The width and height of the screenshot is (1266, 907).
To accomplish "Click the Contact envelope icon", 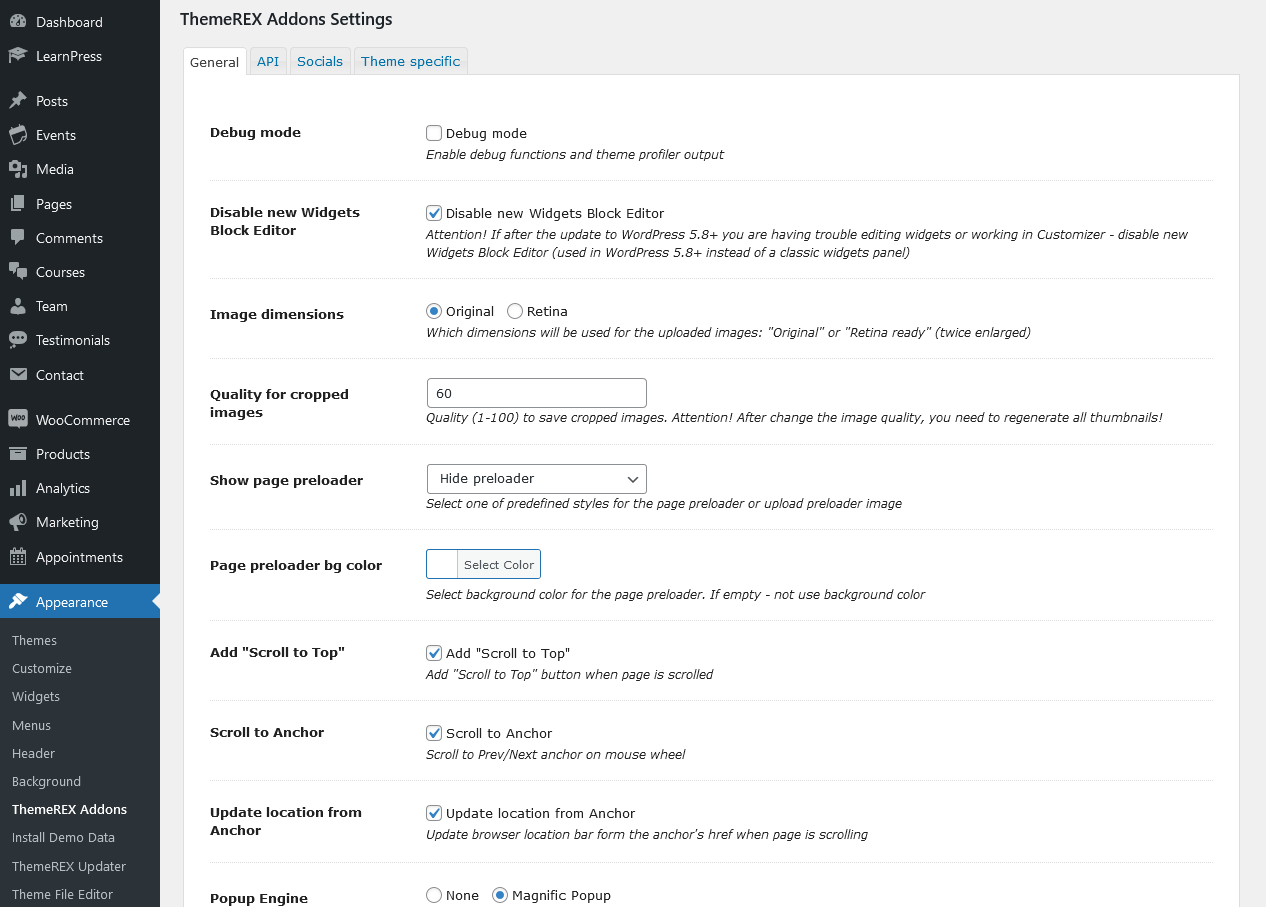I will (x=18, y=375).
